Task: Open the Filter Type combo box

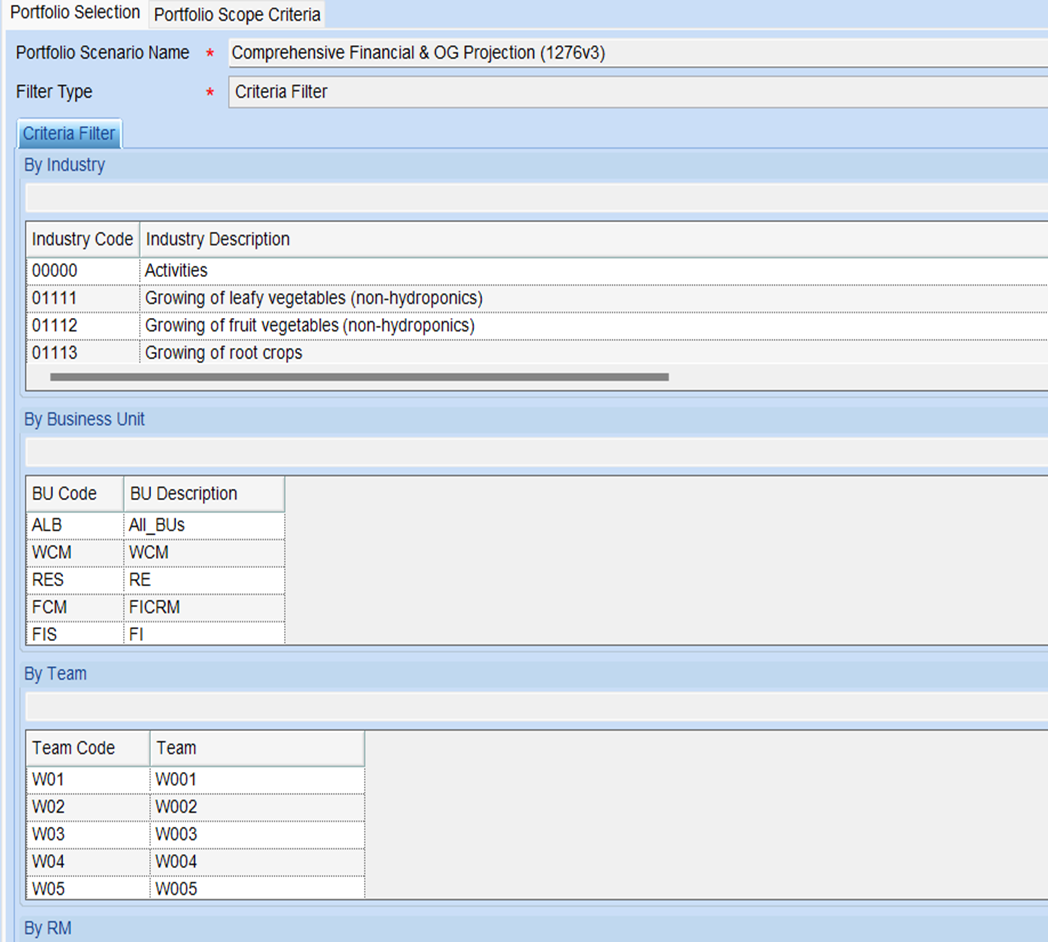Action: (x=636, y=92)
